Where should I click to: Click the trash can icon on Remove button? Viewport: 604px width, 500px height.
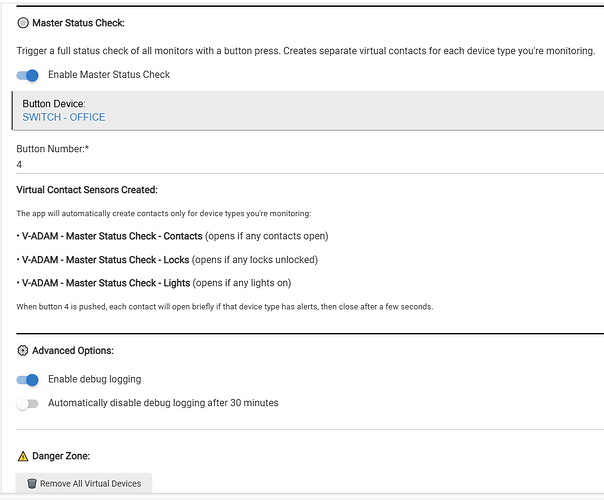tap(32, 484)
